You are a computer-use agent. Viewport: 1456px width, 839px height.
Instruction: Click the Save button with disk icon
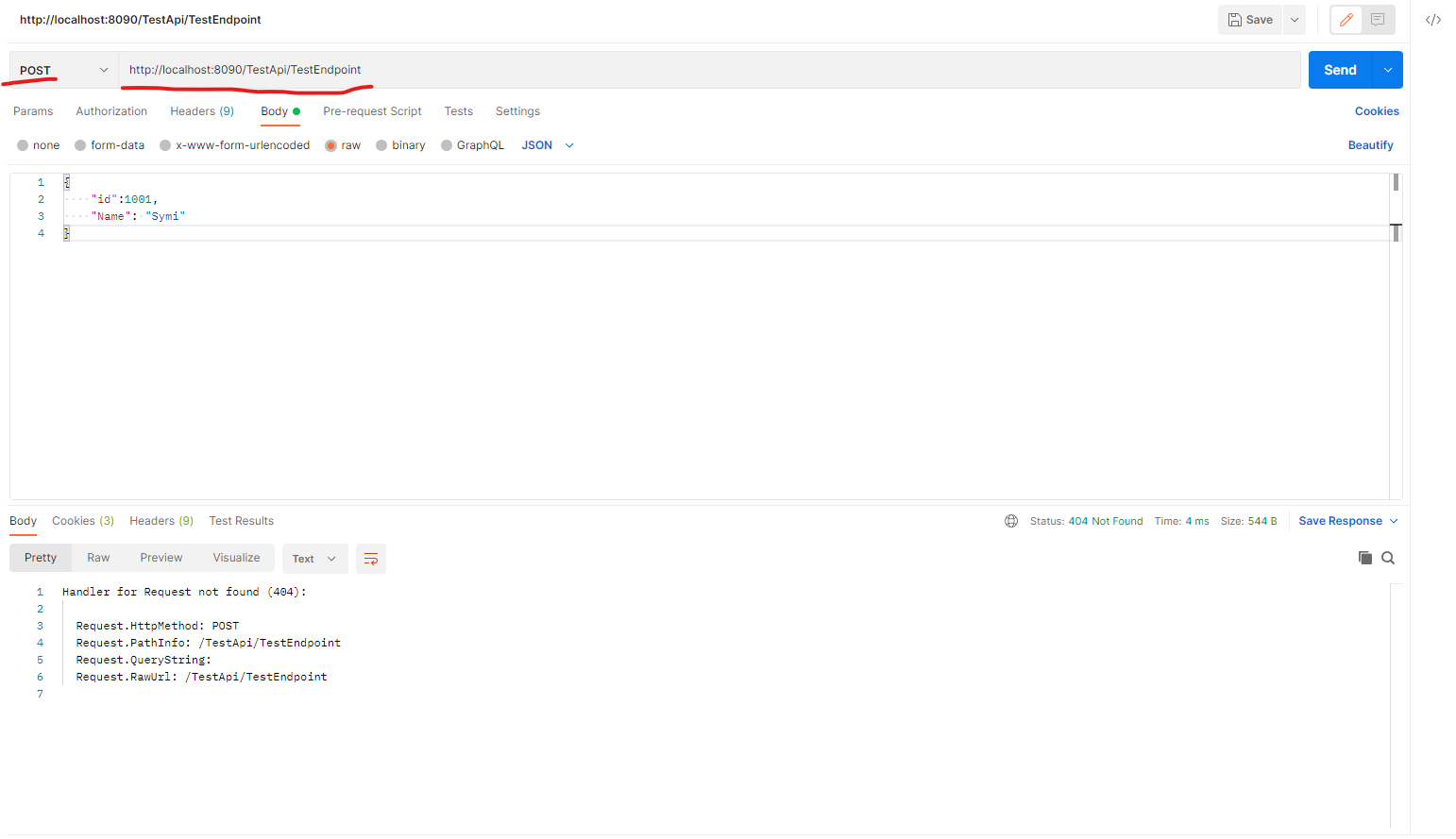[x=1250, y=20]
